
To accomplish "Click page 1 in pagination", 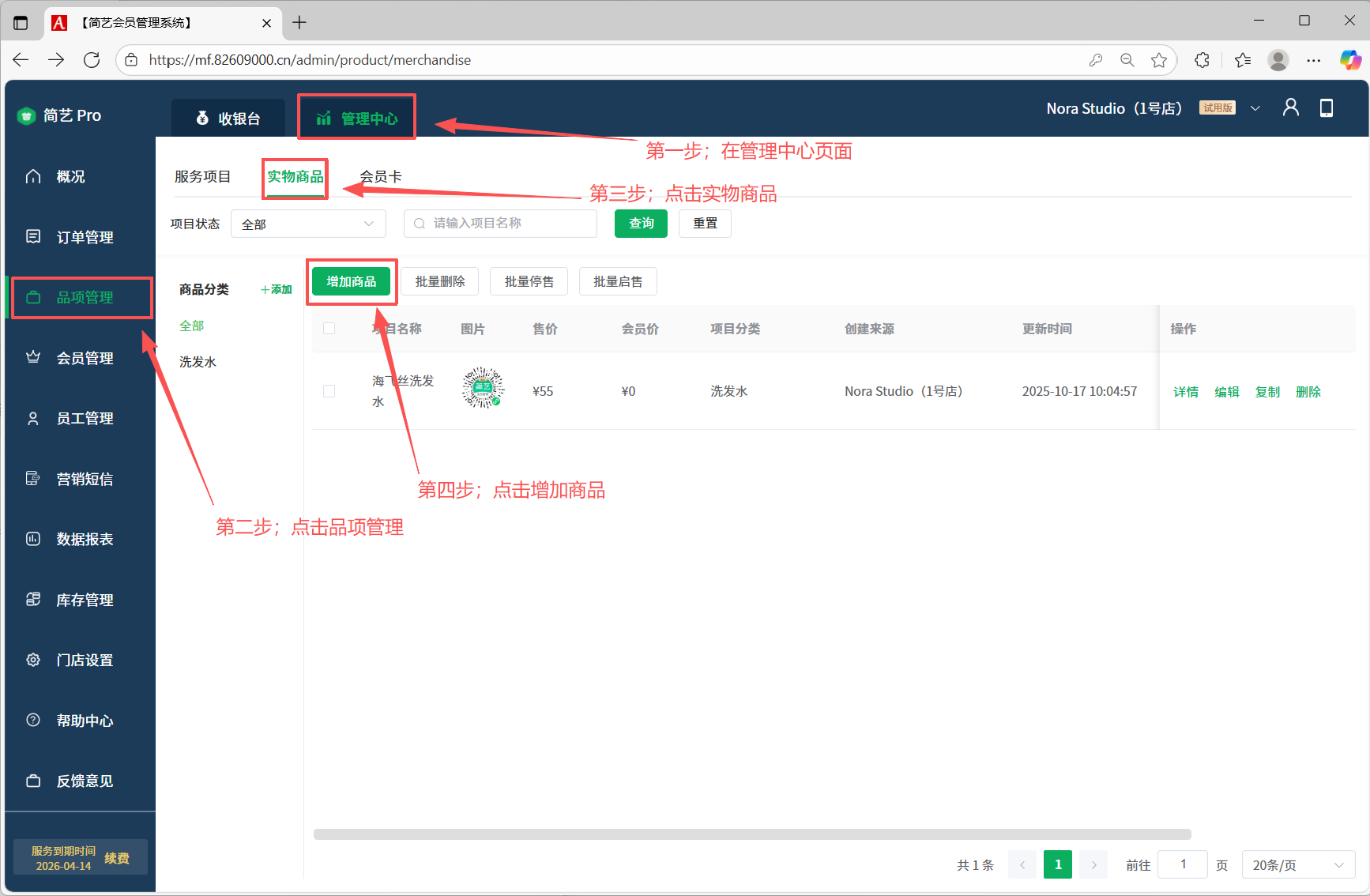I will click(x=1058, y=864).
